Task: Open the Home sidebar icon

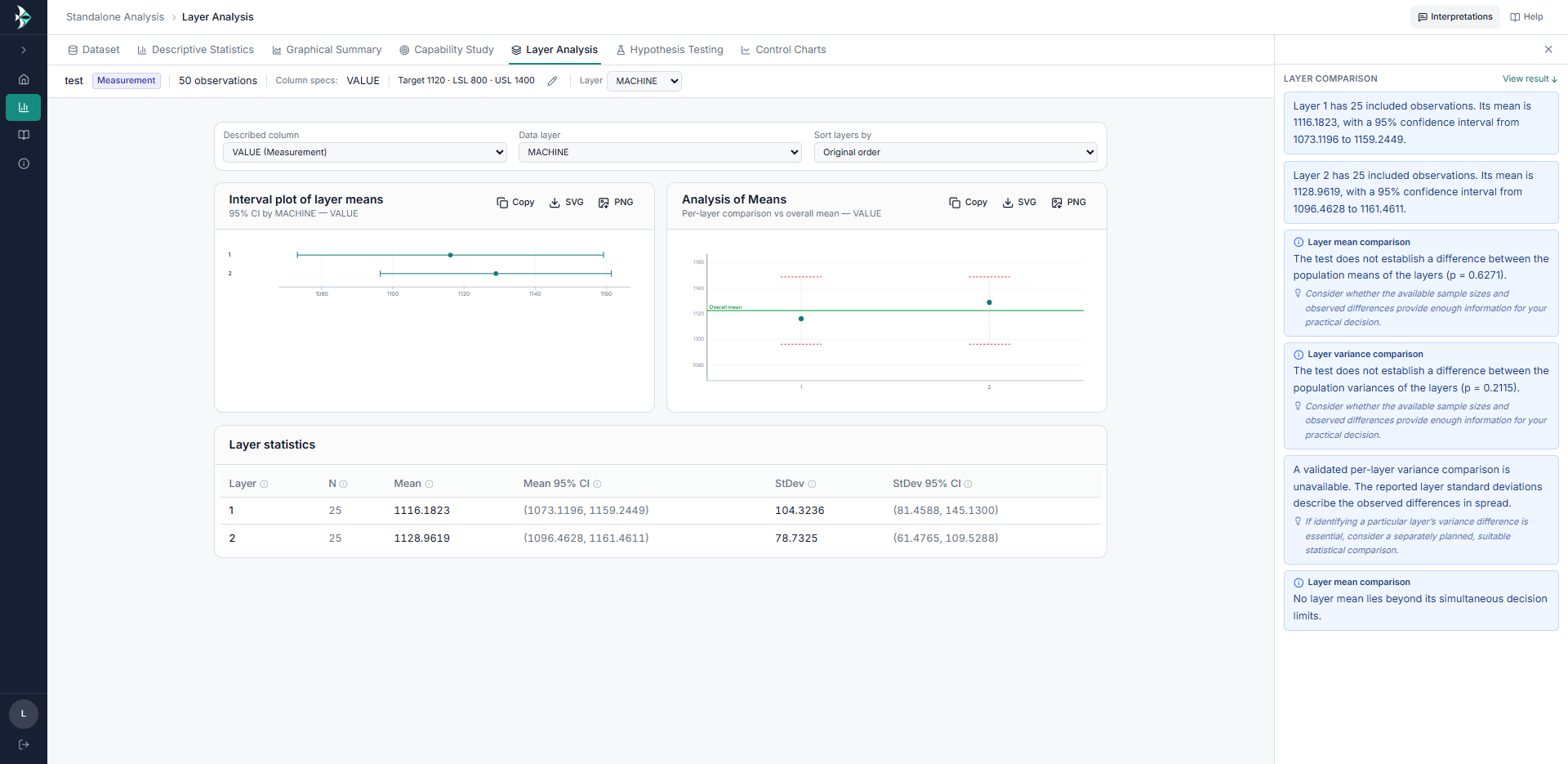Action: [24, 79]
